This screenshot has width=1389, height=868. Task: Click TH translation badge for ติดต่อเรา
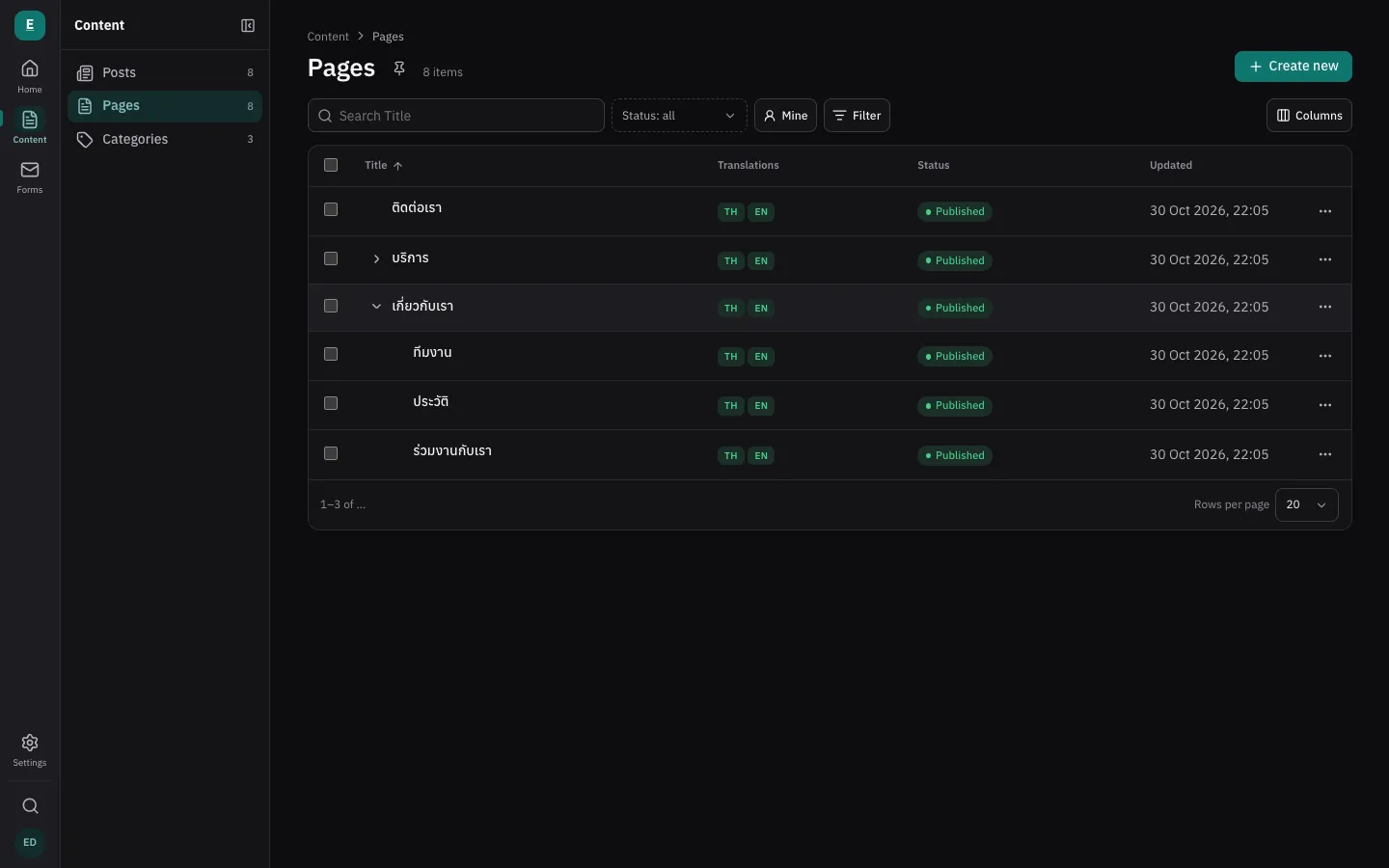click(x=730, y=212)
